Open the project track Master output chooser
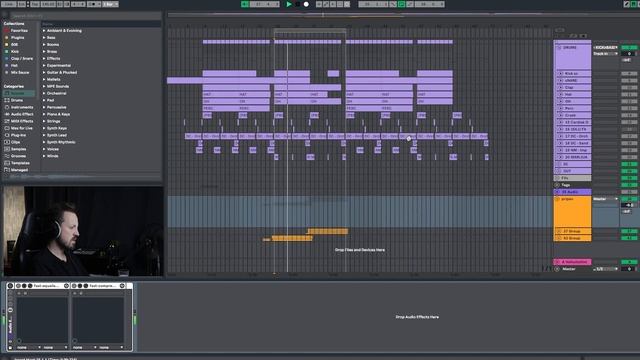This screenshot has width=640, height=360. [605, 199]
